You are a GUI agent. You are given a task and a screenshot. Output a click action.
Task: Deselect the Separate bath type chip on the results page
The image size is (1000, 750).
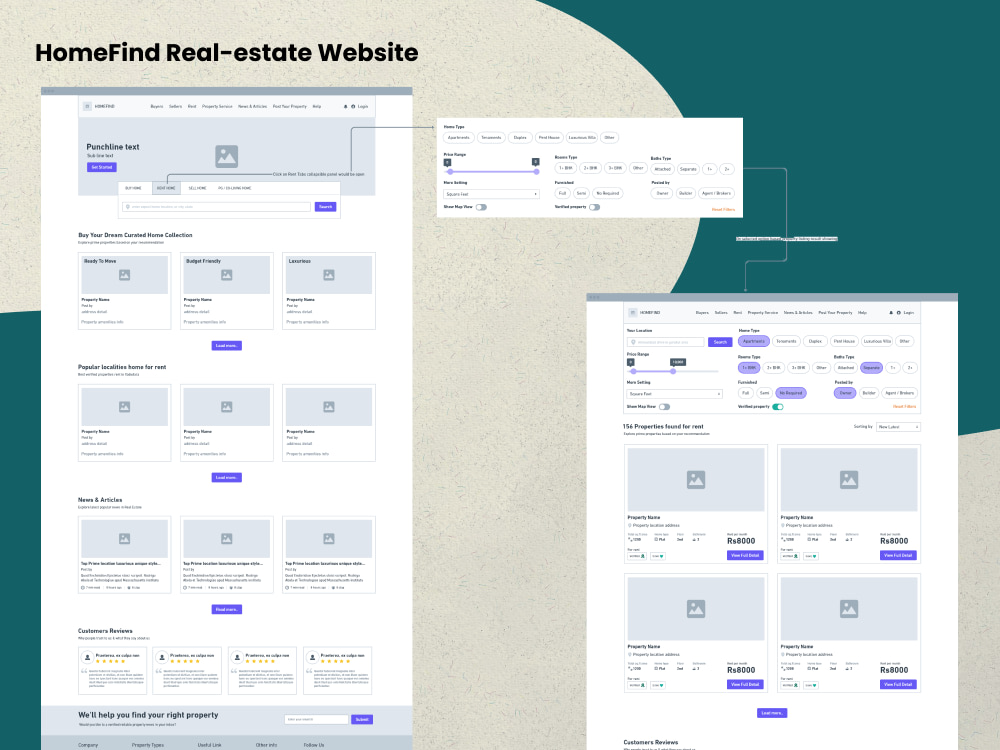[871, 368]
